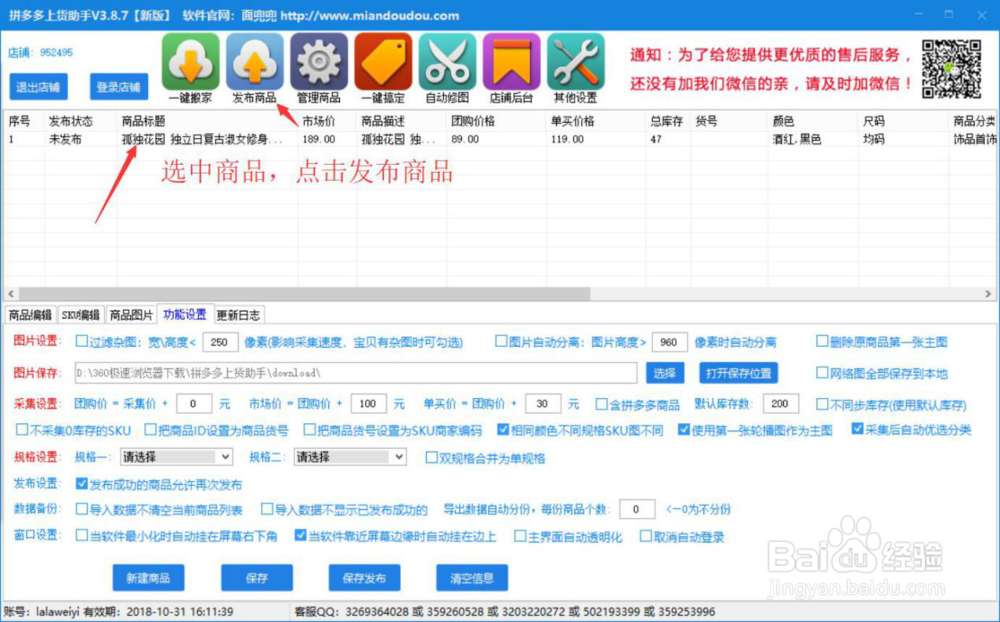
Task: Check 导入数据不显示已发布成功的
Action: click(x=267, y=509)
